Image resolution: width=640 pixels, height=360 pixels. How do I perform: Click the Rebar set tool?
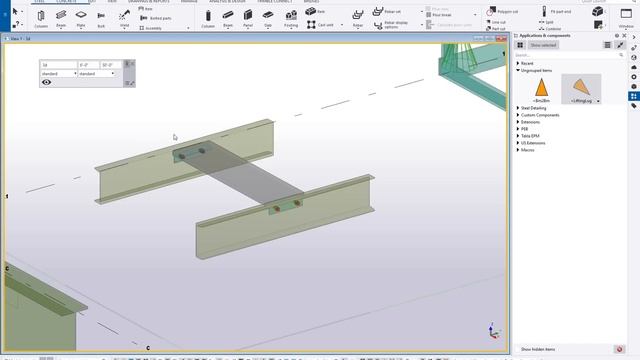pos(387,11)
